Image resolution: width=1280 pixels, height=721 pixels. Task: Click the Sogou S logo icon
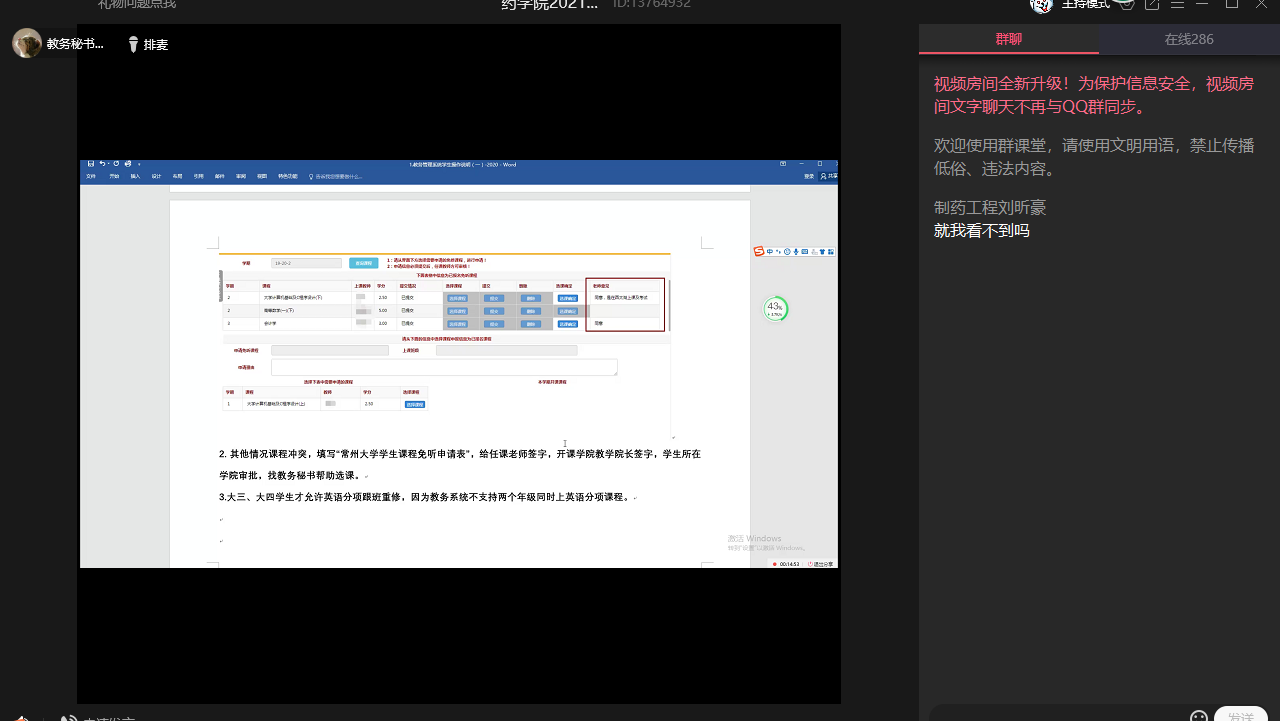click(x=759, y=251)
